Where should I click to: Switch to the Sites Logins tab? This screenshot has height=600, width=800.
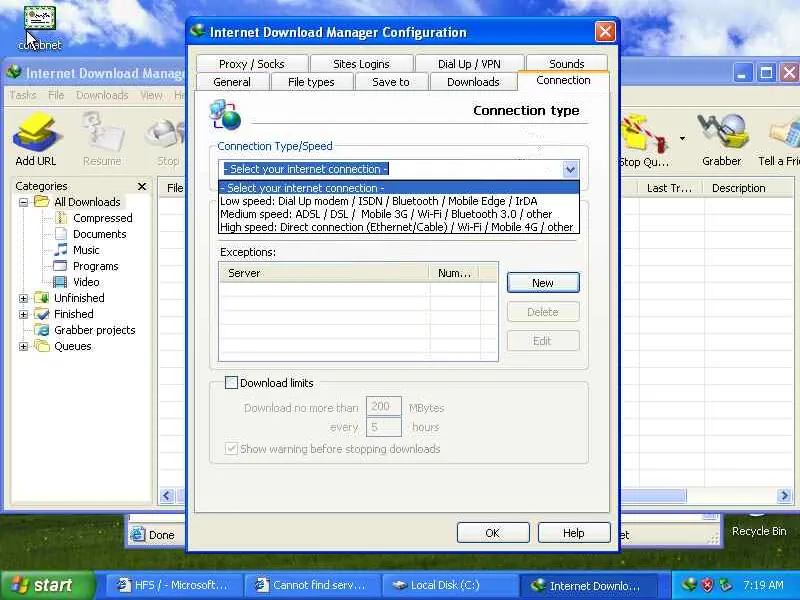(361, 64)
